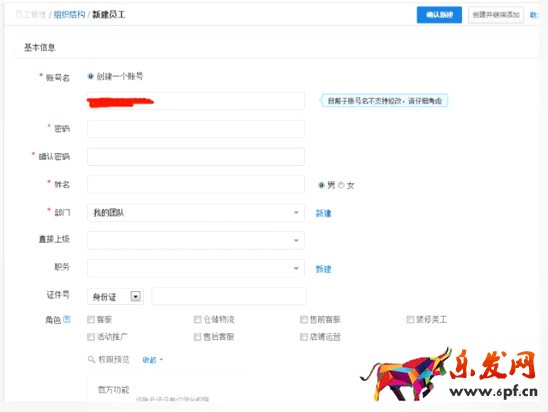Open the 部门 dropdown showing 我的团队
Viewport: 548px width, 412px height.
pos(196,212)
